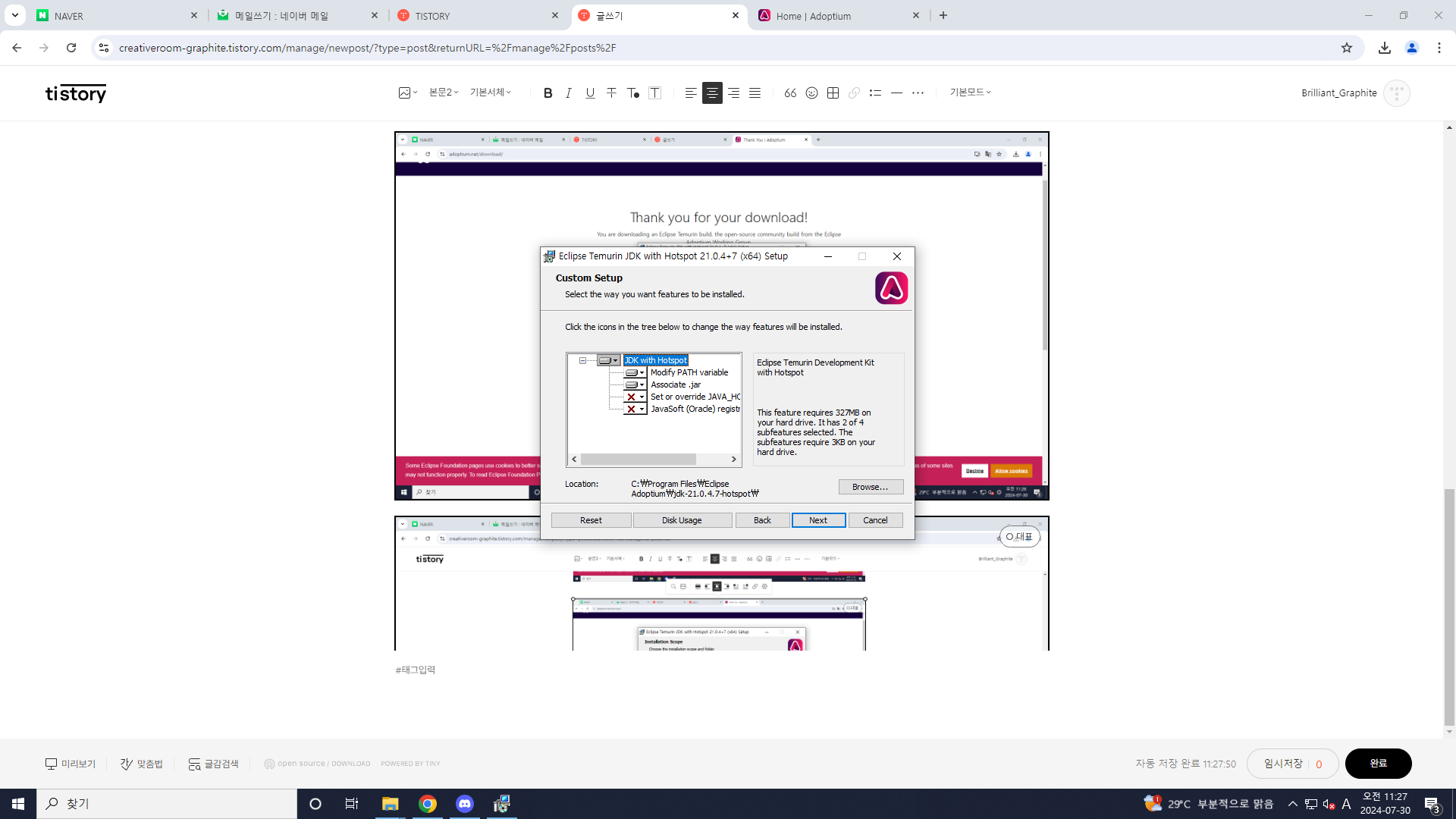Toggle justify alignment
Screen dimensions: 1456x819
[x=755, y=93]
